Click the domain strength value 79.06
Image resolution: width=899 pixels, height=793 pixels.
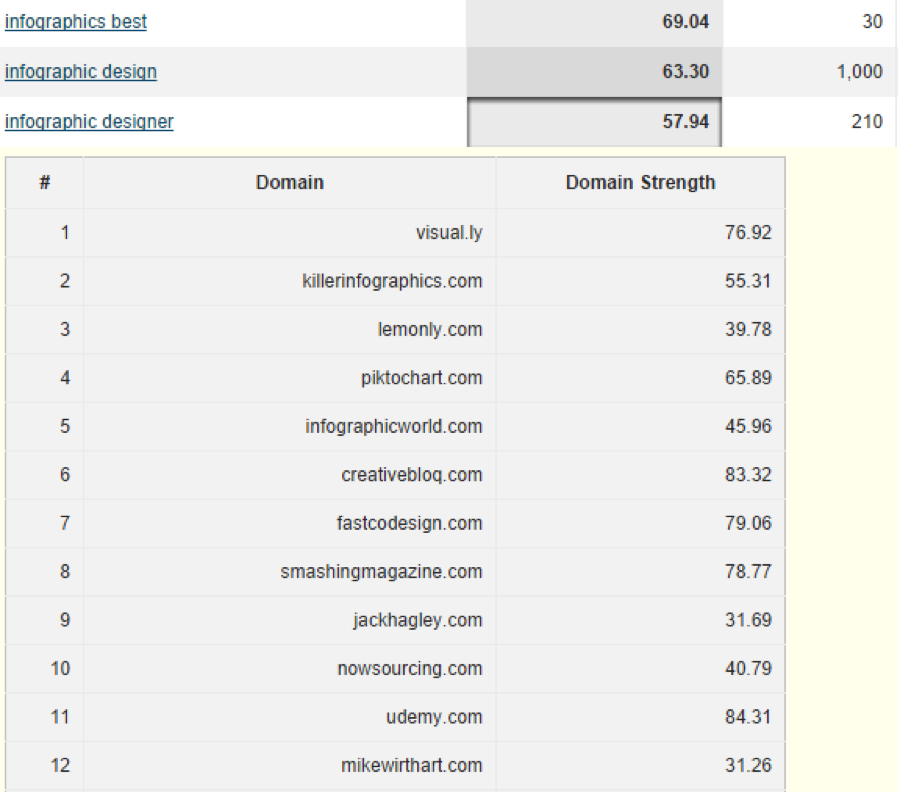[x=748, y=524]
